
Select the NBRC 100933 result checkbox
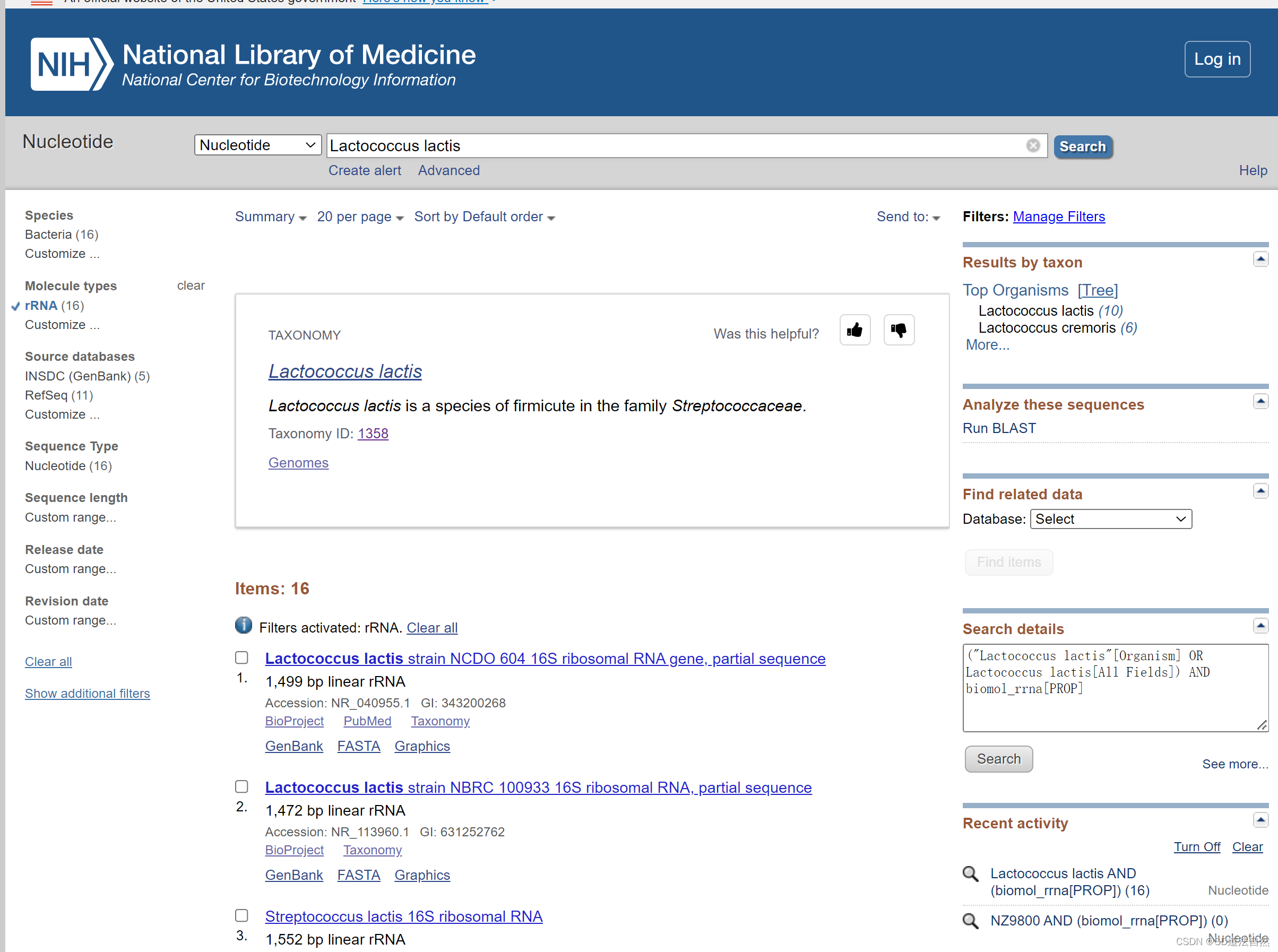click(242, 787)
